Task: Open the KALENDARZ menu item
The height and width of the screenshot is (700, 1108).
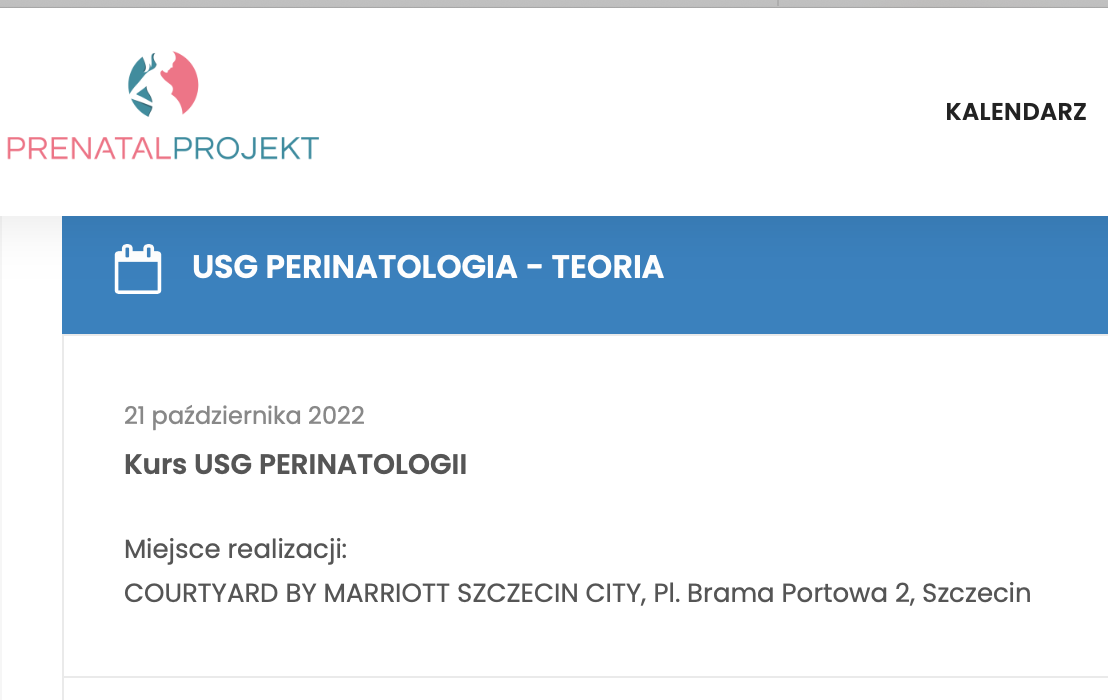Action: coord(1015,112)
